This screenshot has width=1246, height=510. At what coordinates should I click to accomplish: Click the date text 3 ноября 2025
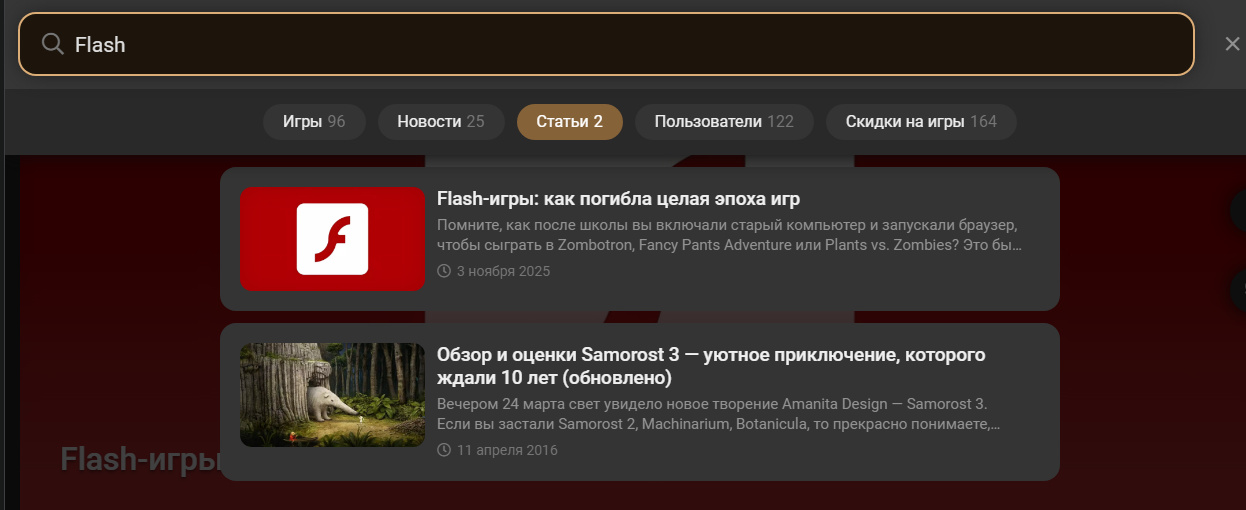[503, 271]
